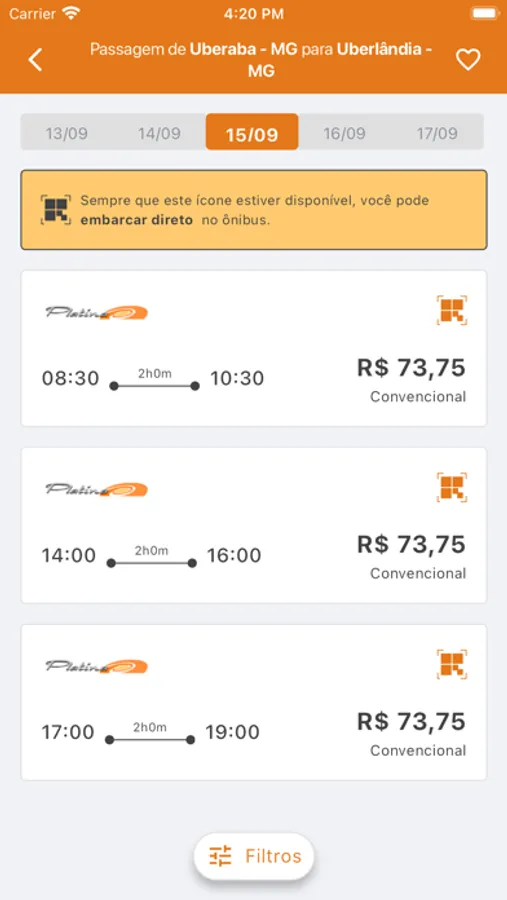Screen dimensions: 507x900
Task: Click Platina logo on 14:00 departure
Action: pos(96,489)
